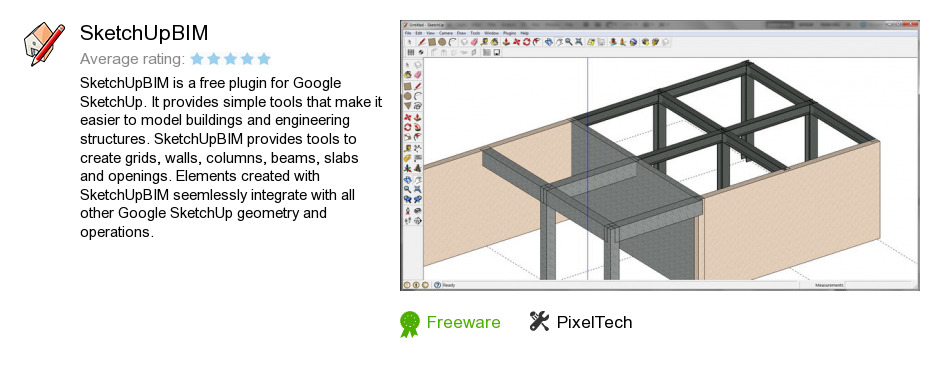Open the Help menu in SketchUp
The height and width of the screenshot is (368, 940).
(525, 33)
